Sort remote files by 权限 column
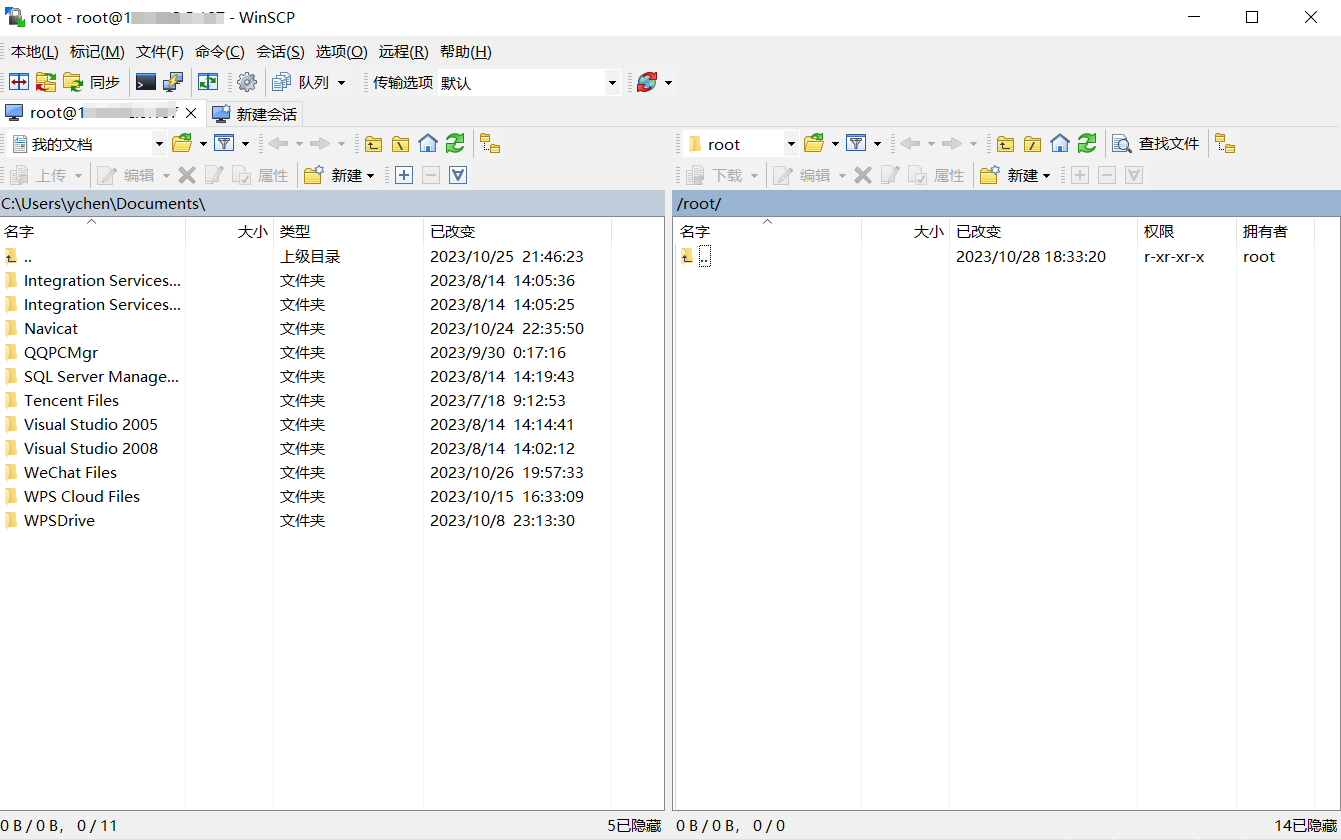 1187,231
